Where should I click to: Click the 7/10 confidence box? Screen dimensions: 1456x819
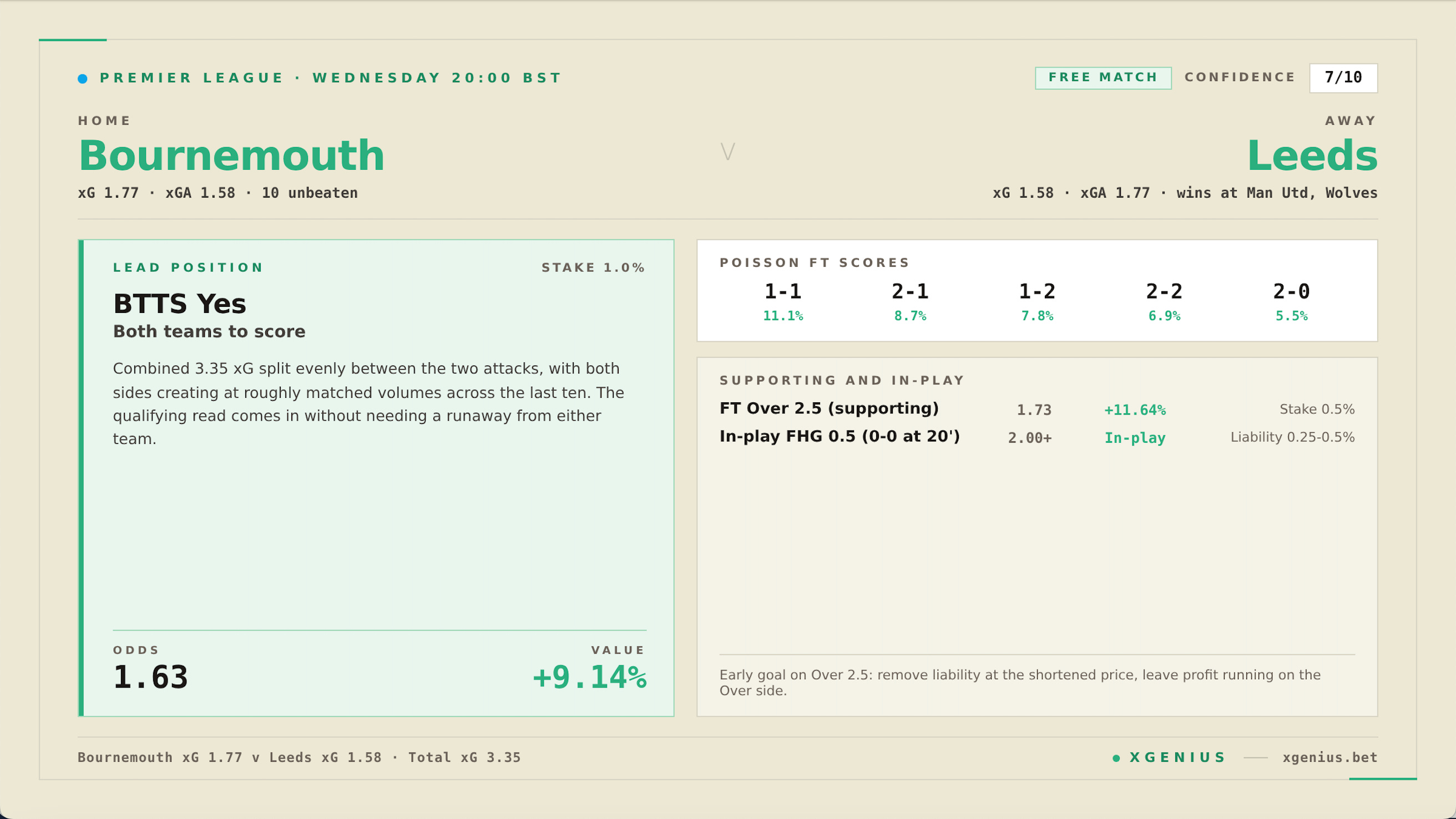pos(1343,78)
